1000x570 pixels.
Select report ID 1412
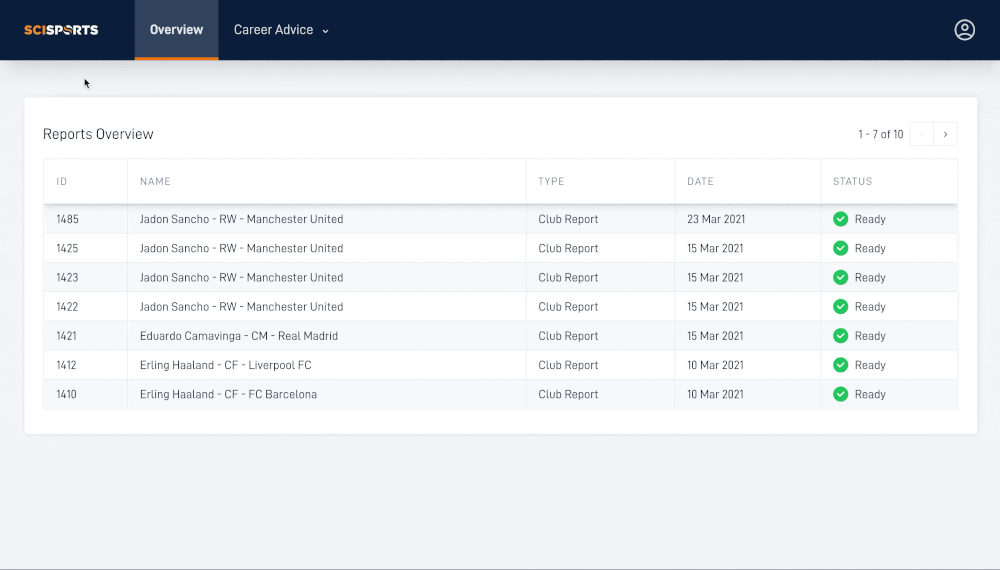click(66, 365)
